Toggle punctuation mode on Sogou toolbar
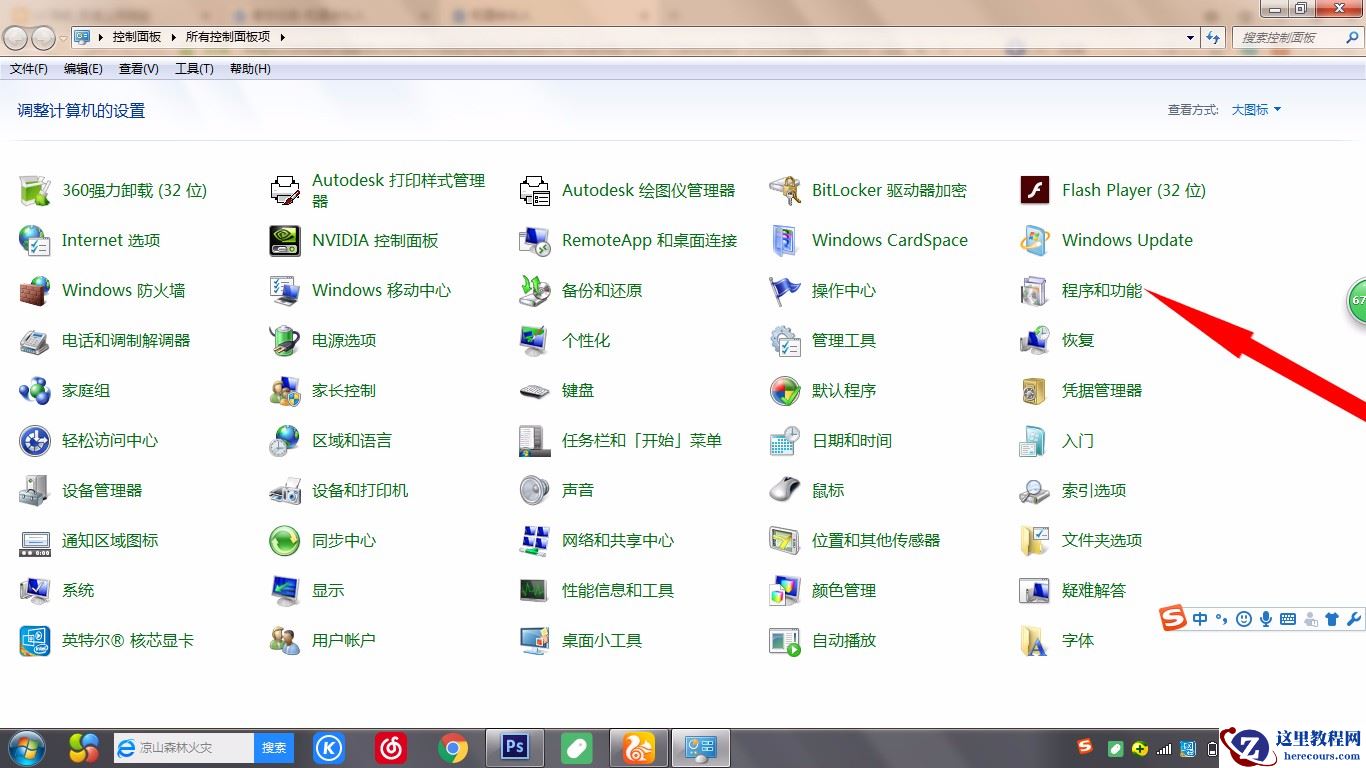 tap(1221, 618)
